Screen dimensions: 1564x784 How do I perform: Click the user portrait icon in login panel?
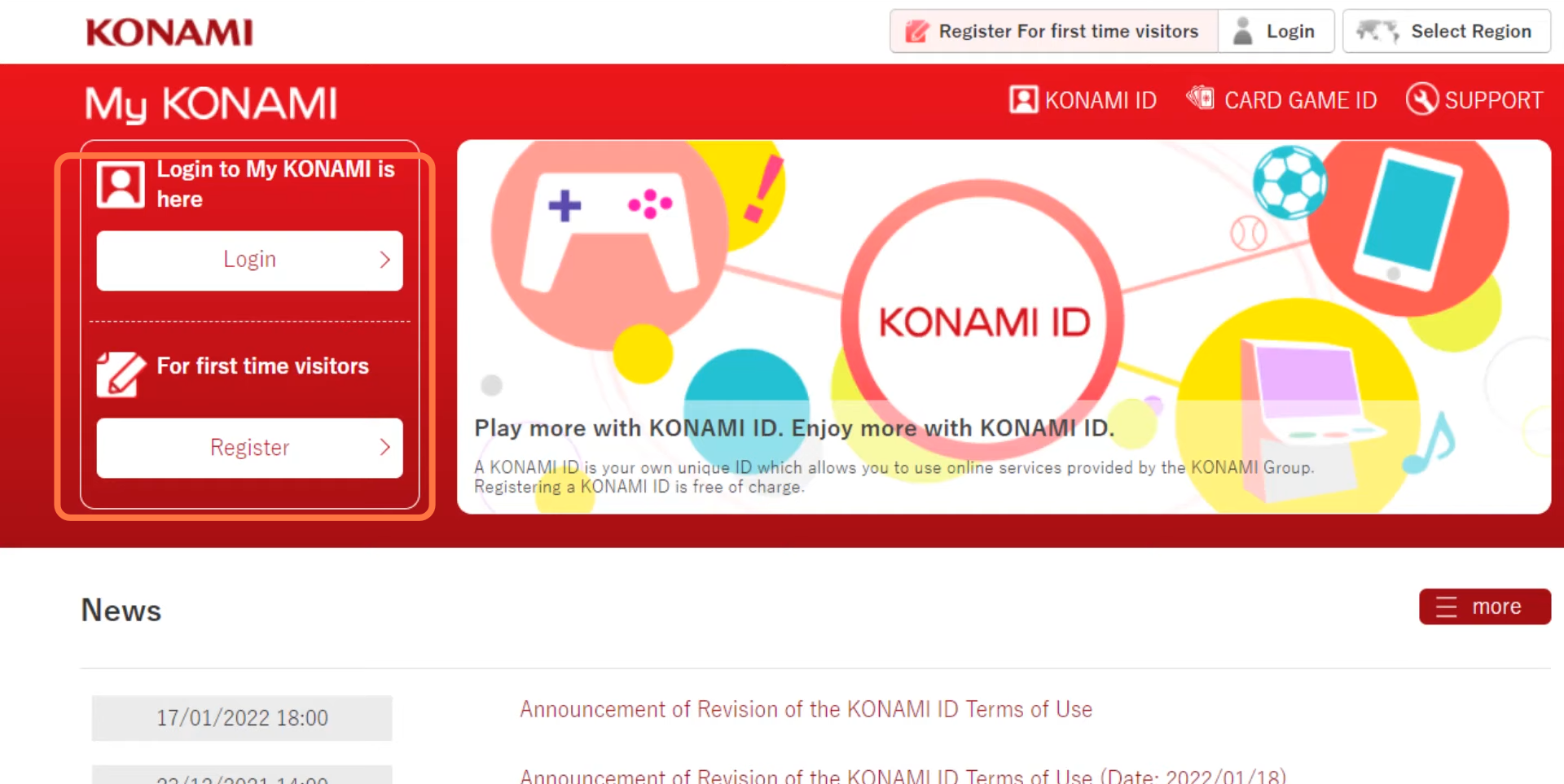click(x=121, y=185)
